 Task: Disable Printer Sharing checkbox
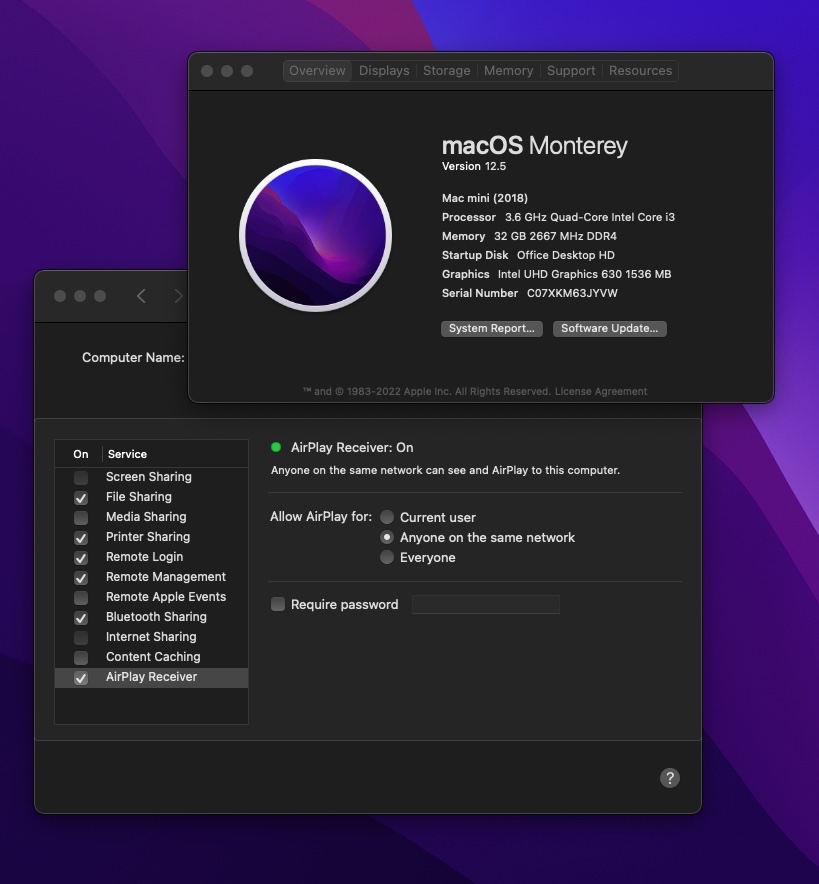[81, 538]
